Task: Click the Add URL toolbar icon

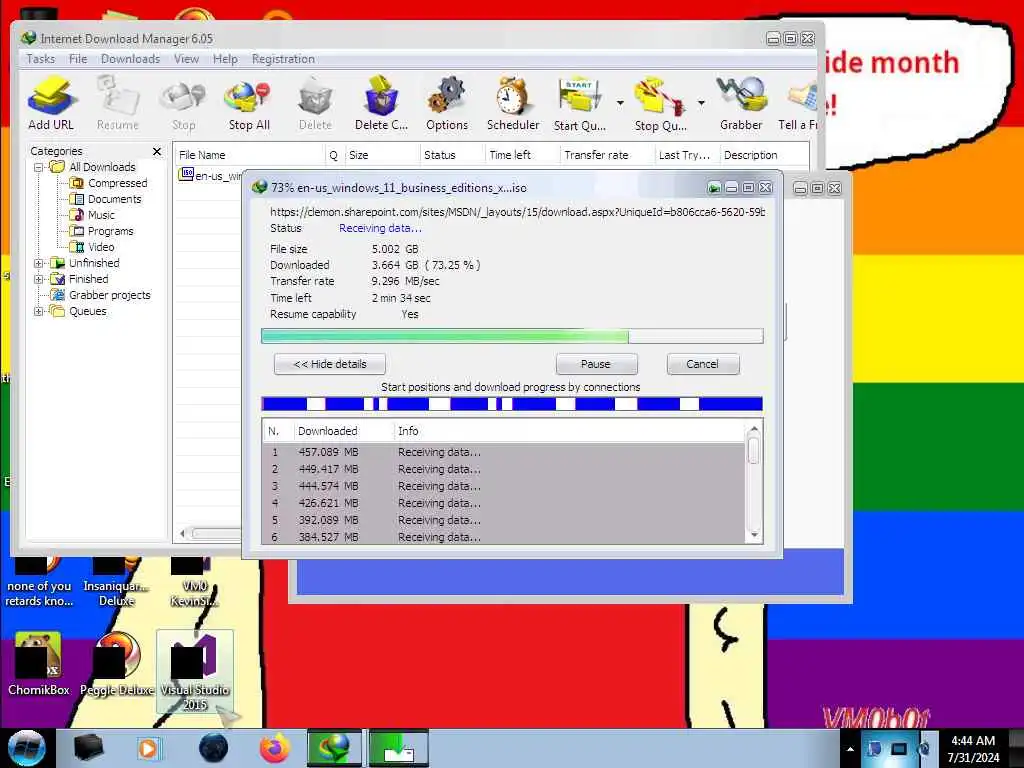Action: pyautogui.click(x=51, y=103)
